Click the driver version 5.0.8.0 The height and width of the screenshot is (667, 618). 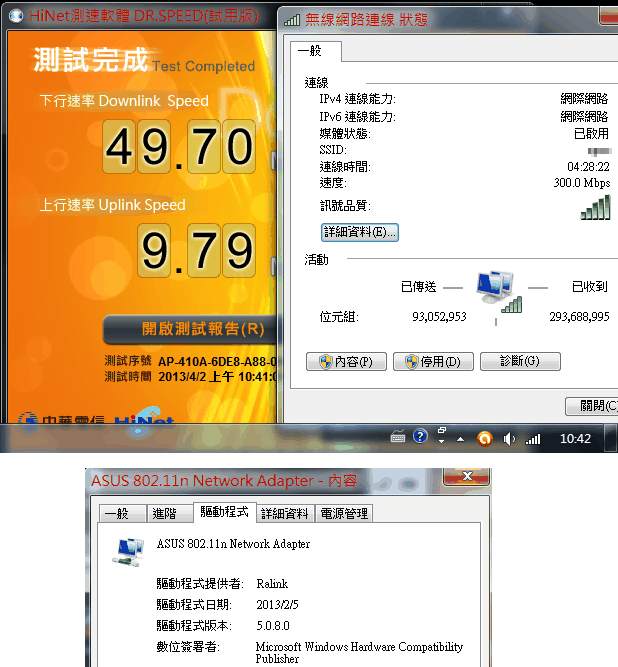(273, 626)
